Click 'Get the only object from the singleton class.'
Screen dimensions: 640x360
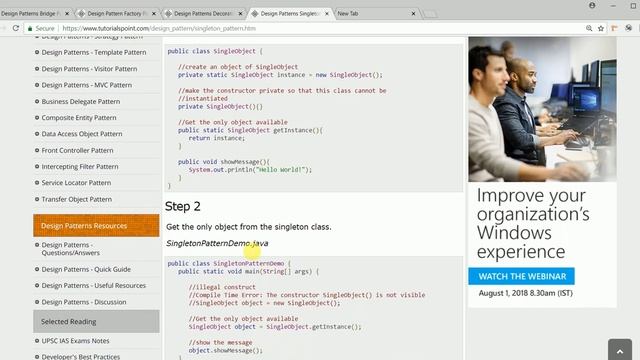249,227
